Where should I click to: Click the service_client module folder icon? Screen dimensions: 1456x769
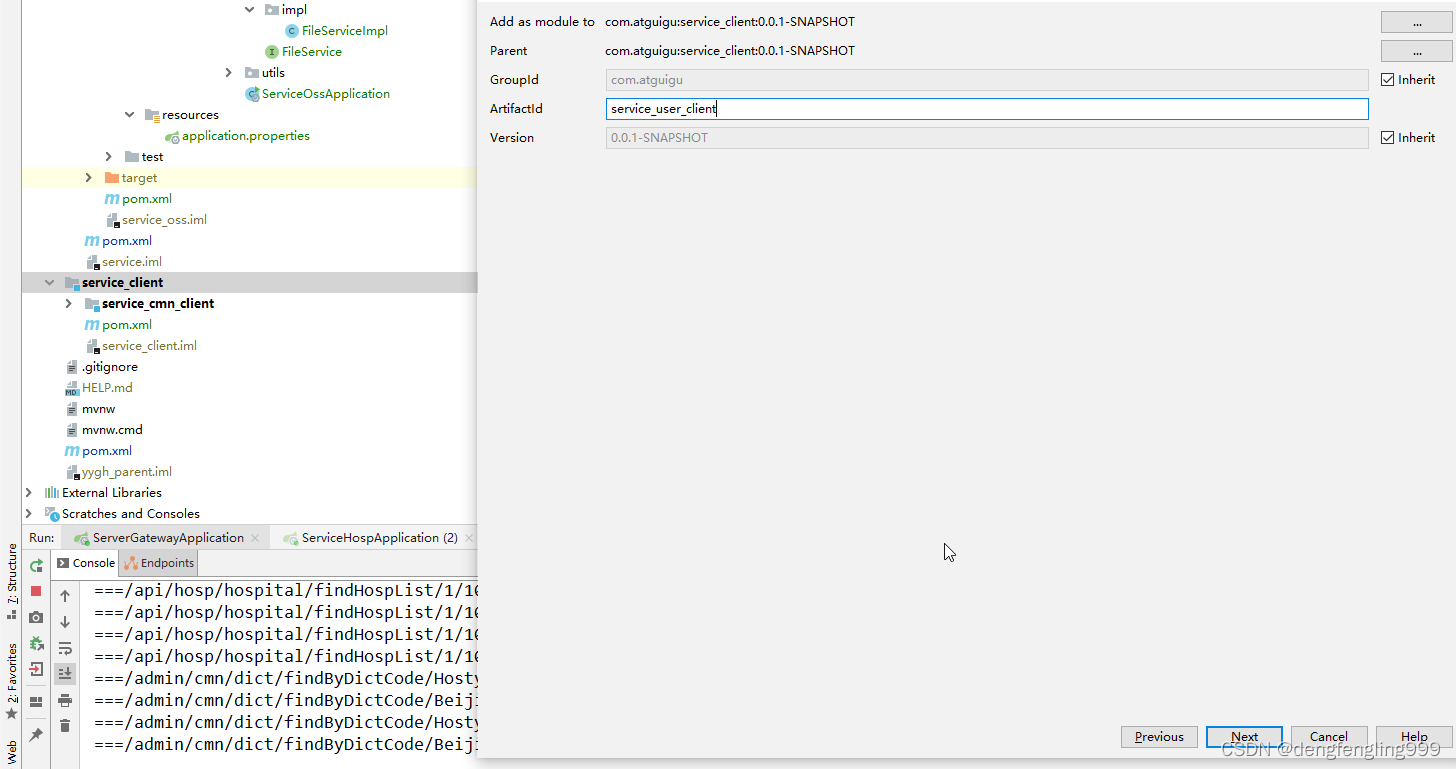click(x=72, y=283)
